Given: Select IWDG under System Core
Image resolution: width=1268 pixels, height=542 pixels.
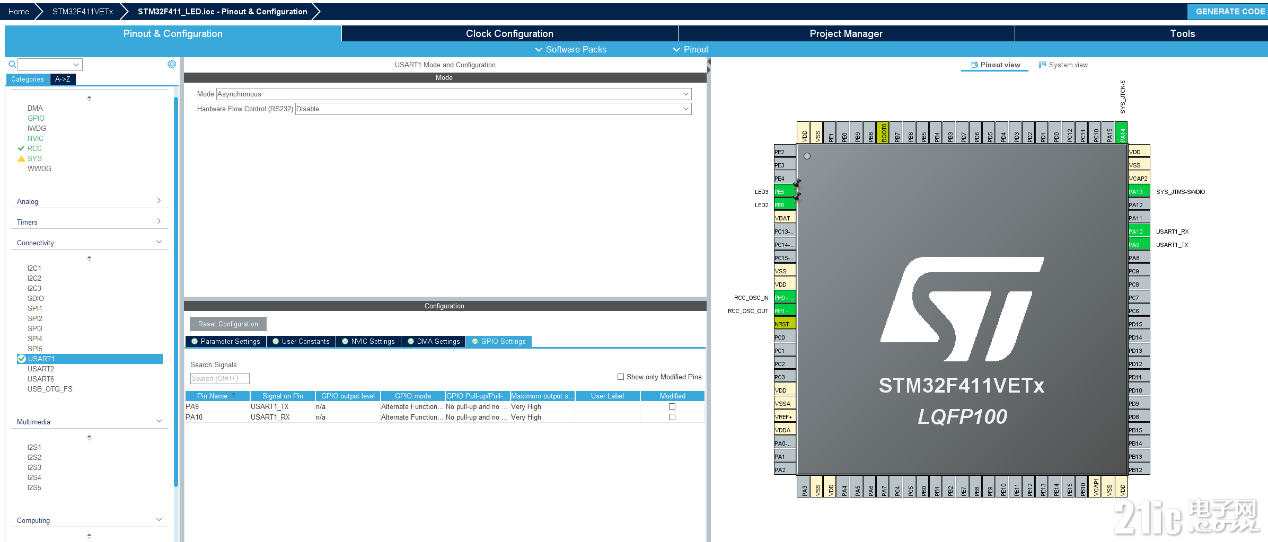Looking at the screenshot, I should (37, 128).
